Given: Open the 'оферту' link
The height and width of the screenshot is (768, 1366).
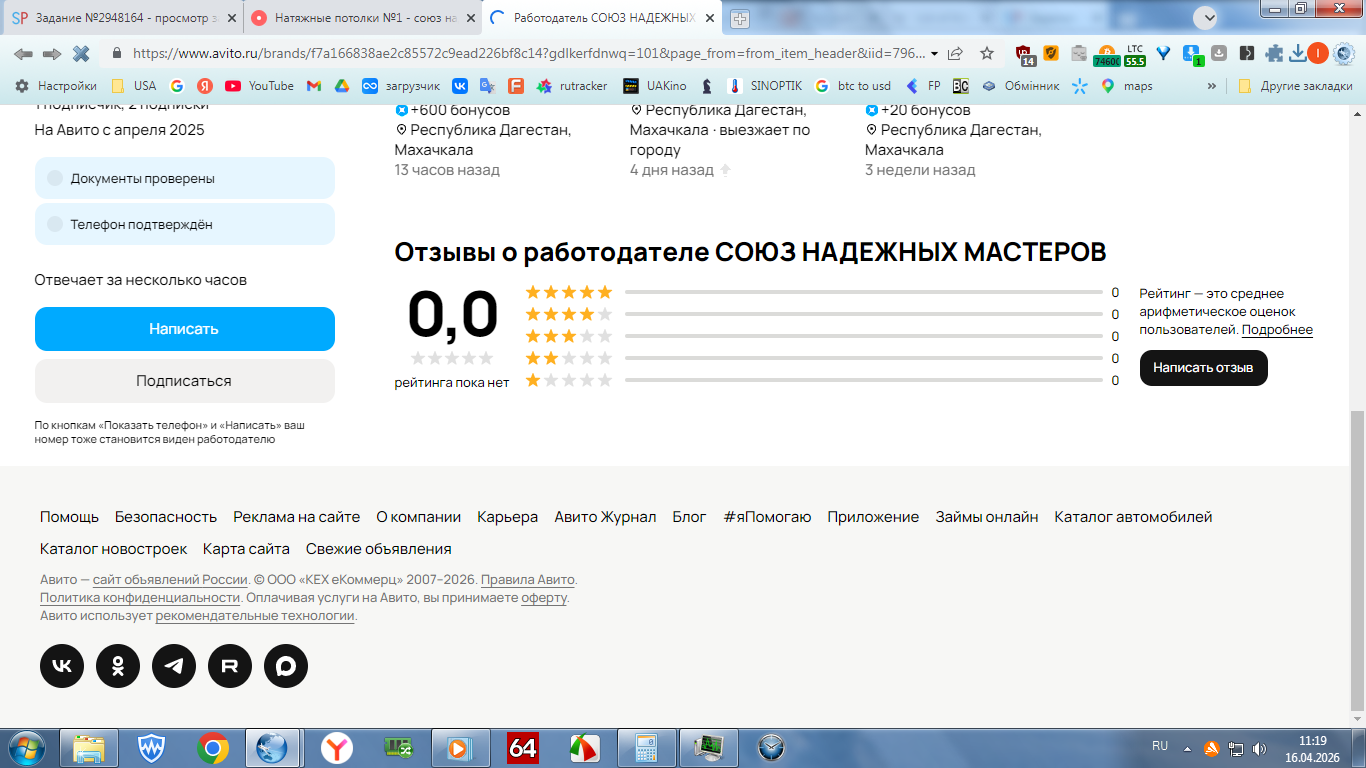Looking at the screenshot, I should pyautogui.click(x=544, y=598).
